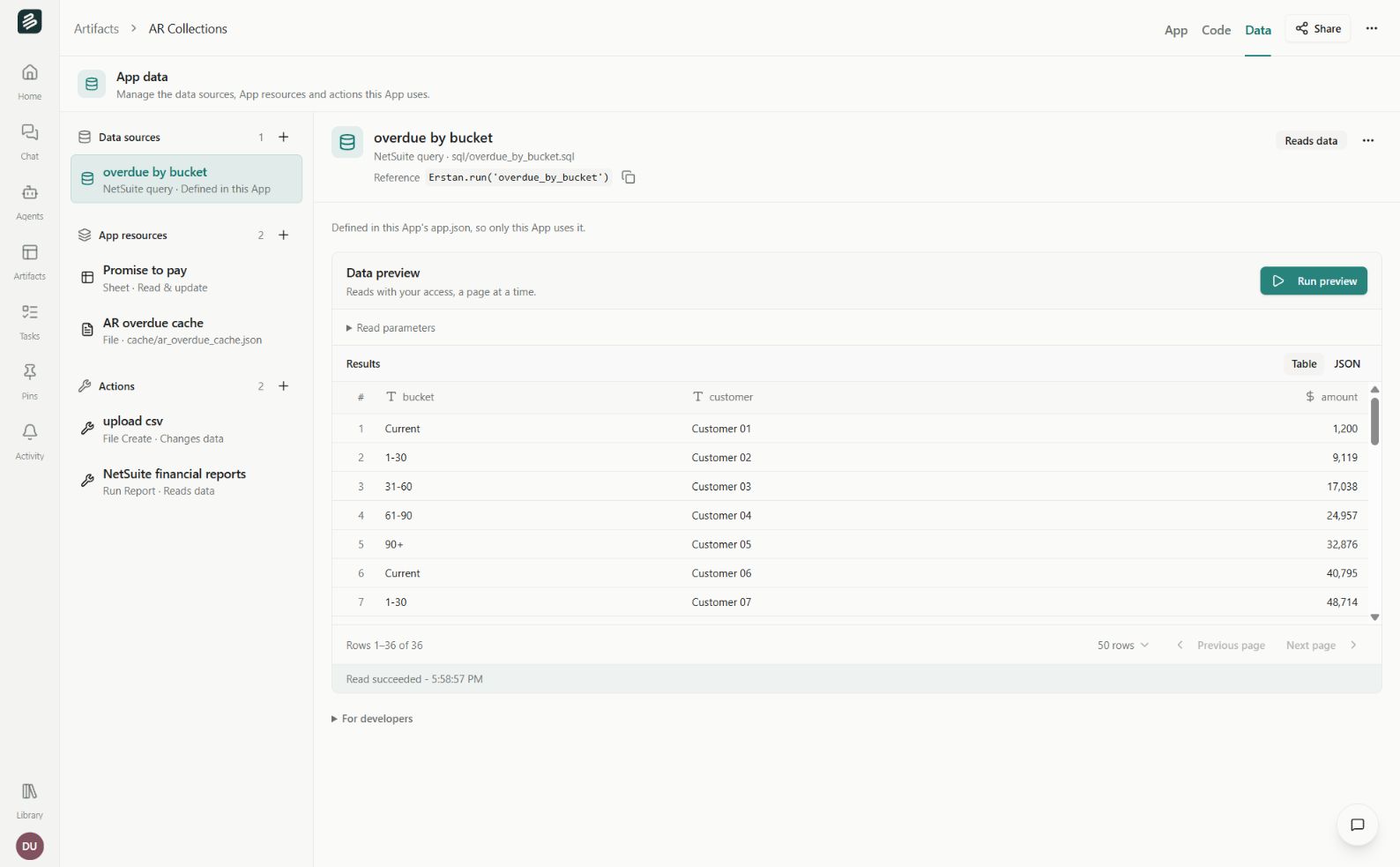Open the AR overdue cache resource
Screen dimensions: 1400x867
click(186, 331)
